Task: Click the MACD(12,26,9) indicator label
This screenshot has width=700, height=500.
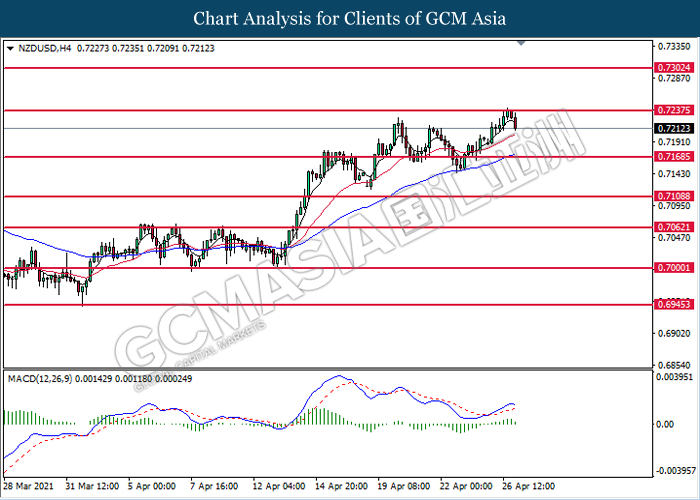Action: [40, 379]
